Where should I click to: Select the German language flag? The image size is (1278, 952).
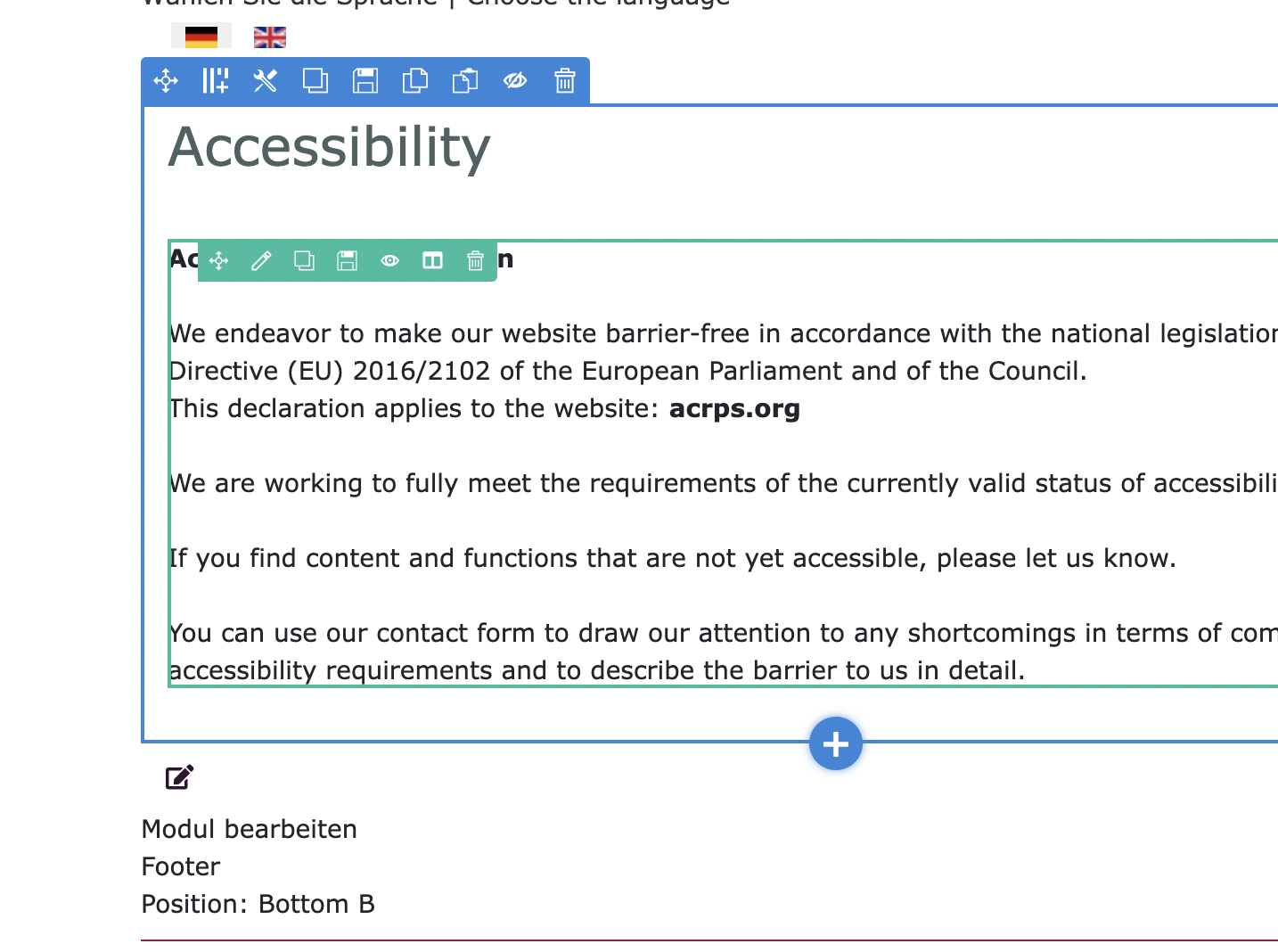tap(201, 37)
